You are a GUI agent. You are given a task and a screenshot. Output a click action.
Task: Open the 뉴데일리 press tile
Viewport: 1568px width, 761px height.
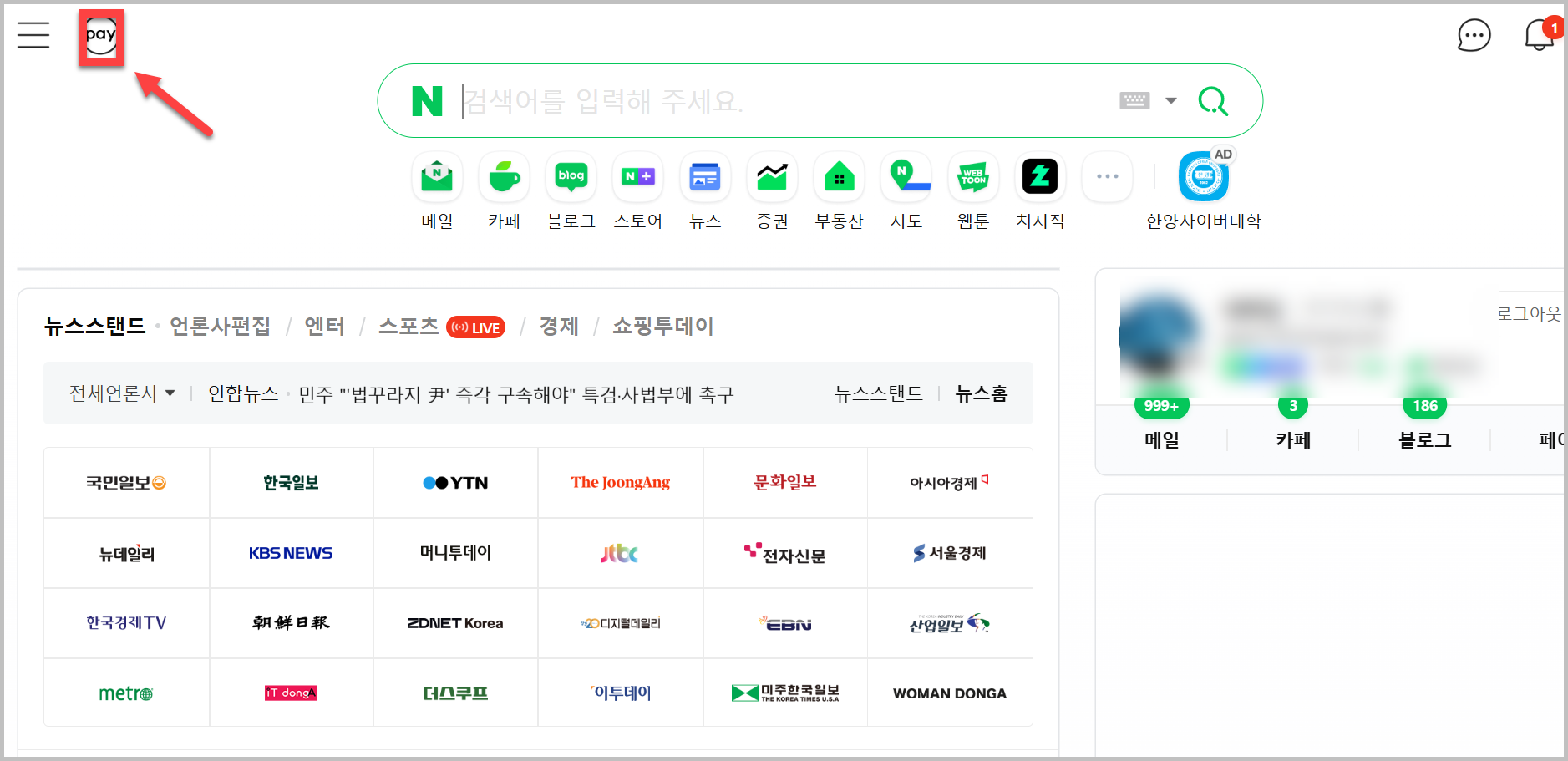pyautogui.click(x=126, y=553)
